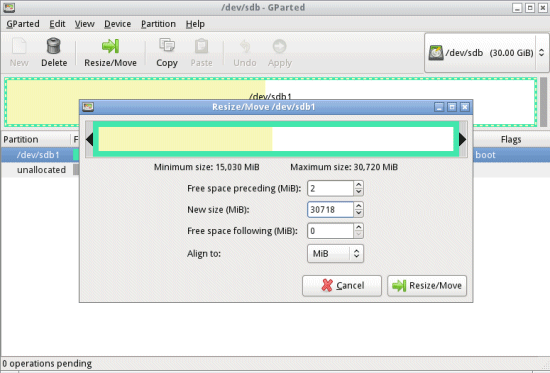
Task: Maximize the GParted main window
Action: [530, 8]
